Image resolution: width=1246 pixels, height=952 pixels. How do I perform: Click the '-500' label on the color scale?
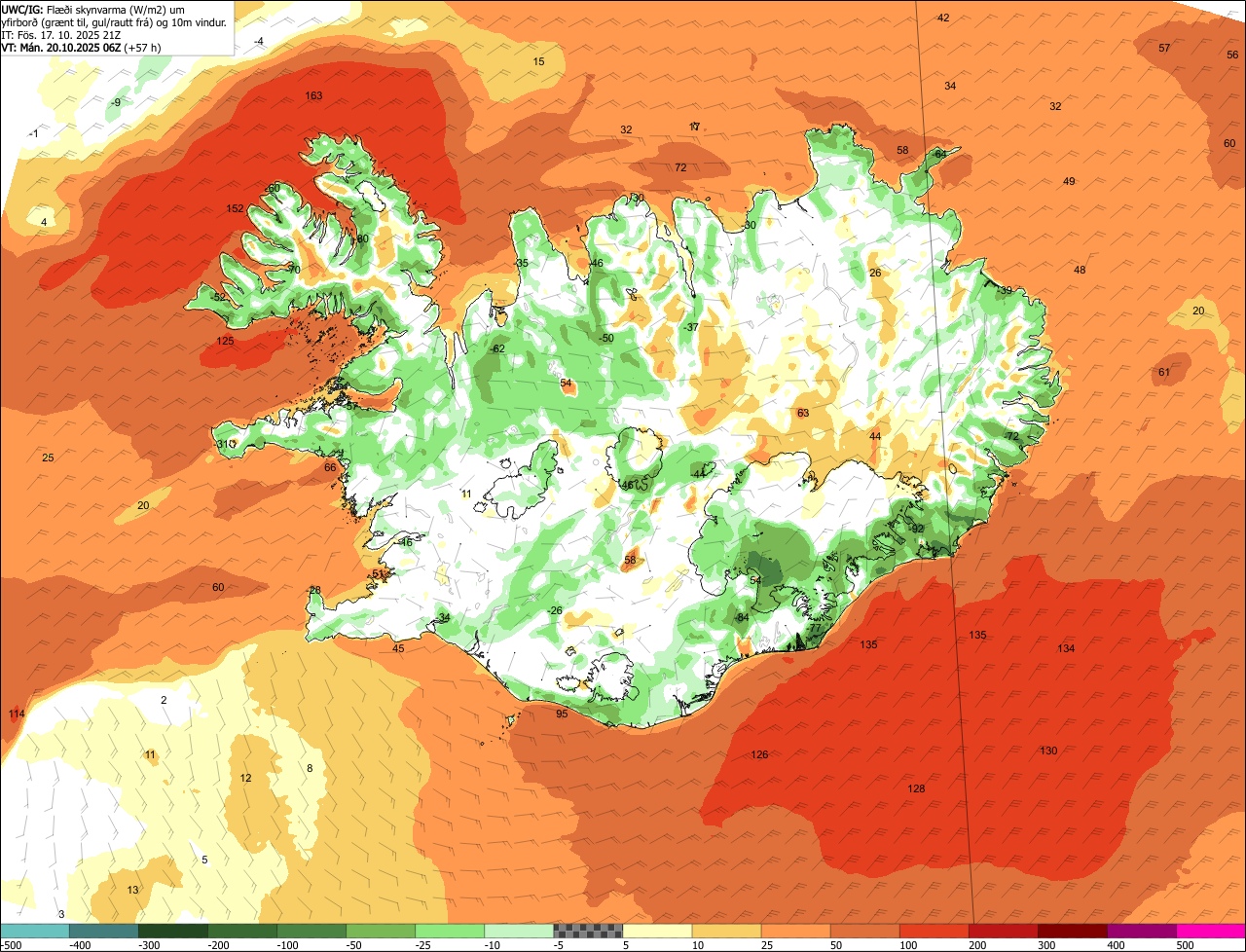(12, 944)
